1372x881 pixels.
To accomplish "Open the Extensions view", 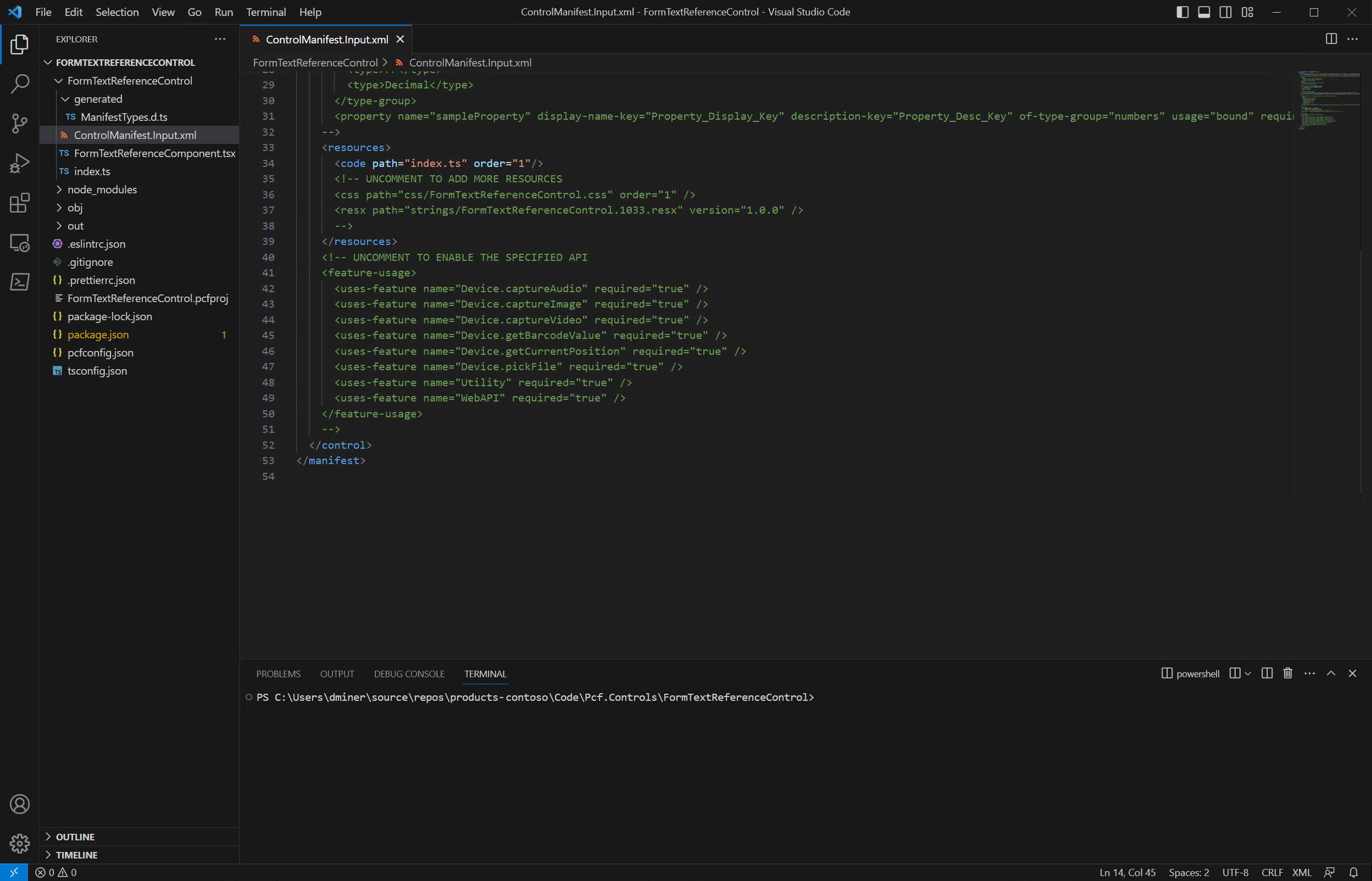I will [x=19, y=203].
